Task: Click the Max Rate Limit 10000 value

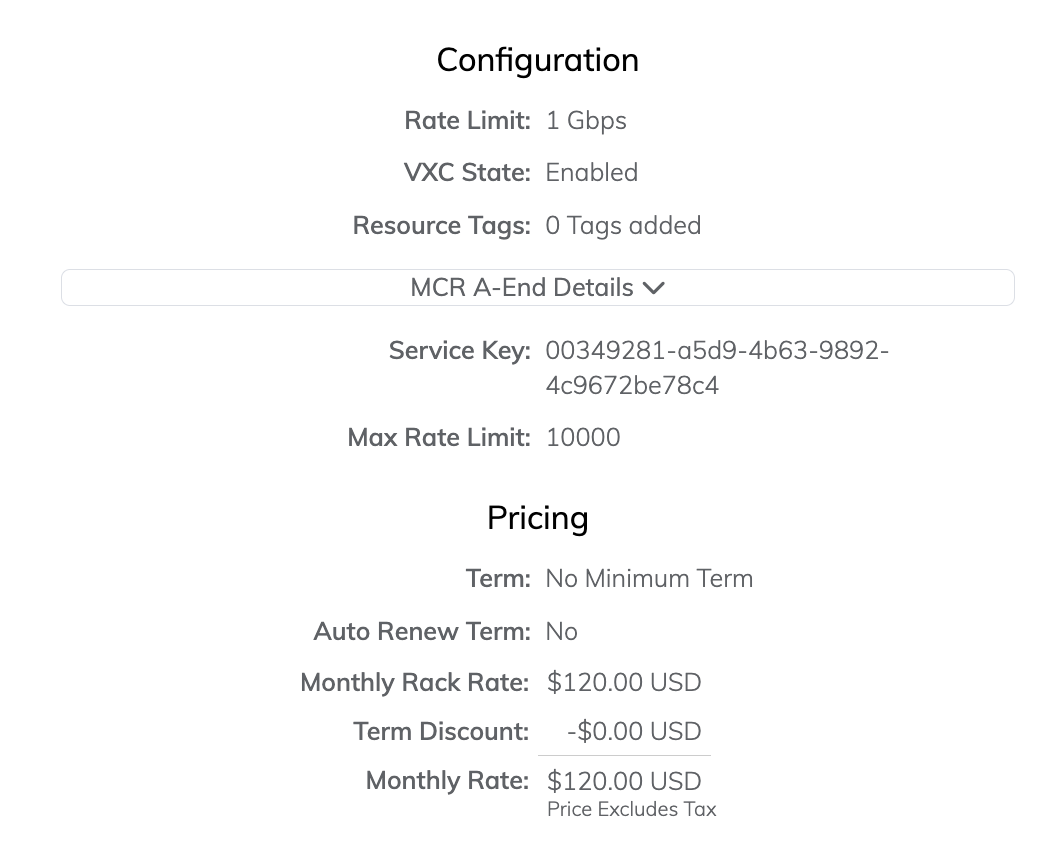Action: pyautogui.click(x=583, y=438)
